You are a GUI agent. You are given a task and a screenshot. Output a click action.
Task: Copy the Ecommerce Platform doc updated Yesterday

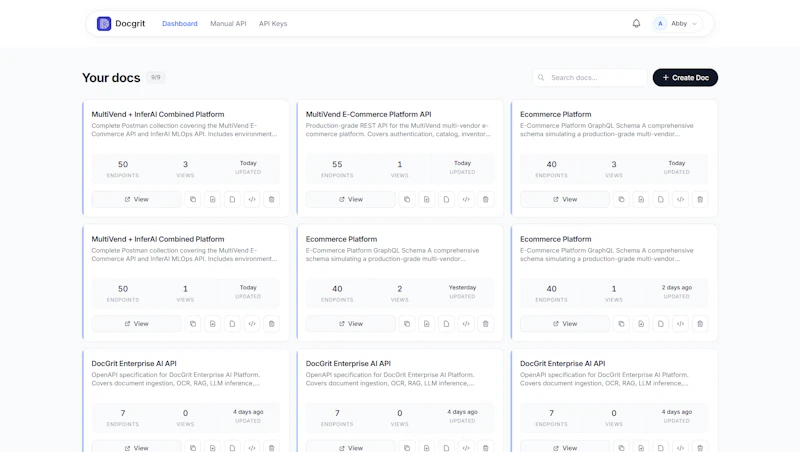point(407,324)
